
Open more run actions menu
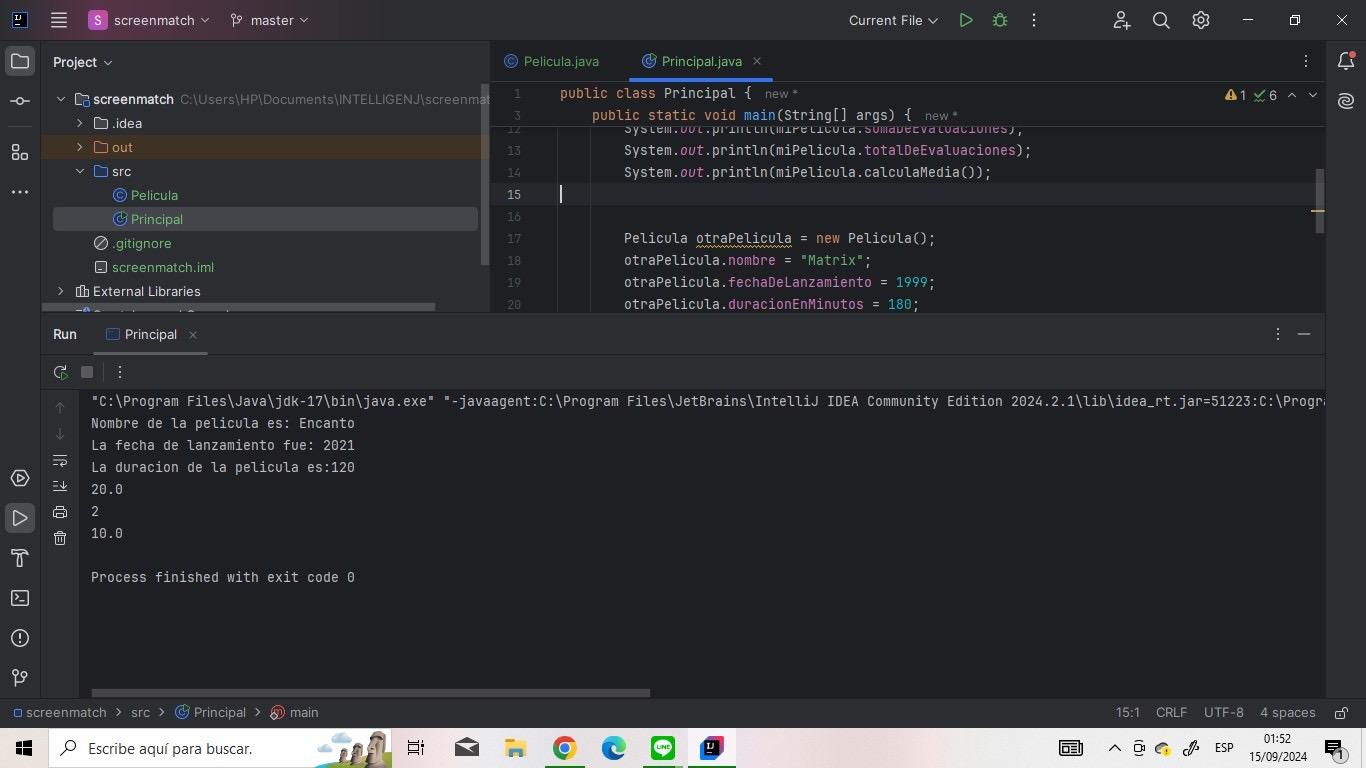(x=1034, y=20)
